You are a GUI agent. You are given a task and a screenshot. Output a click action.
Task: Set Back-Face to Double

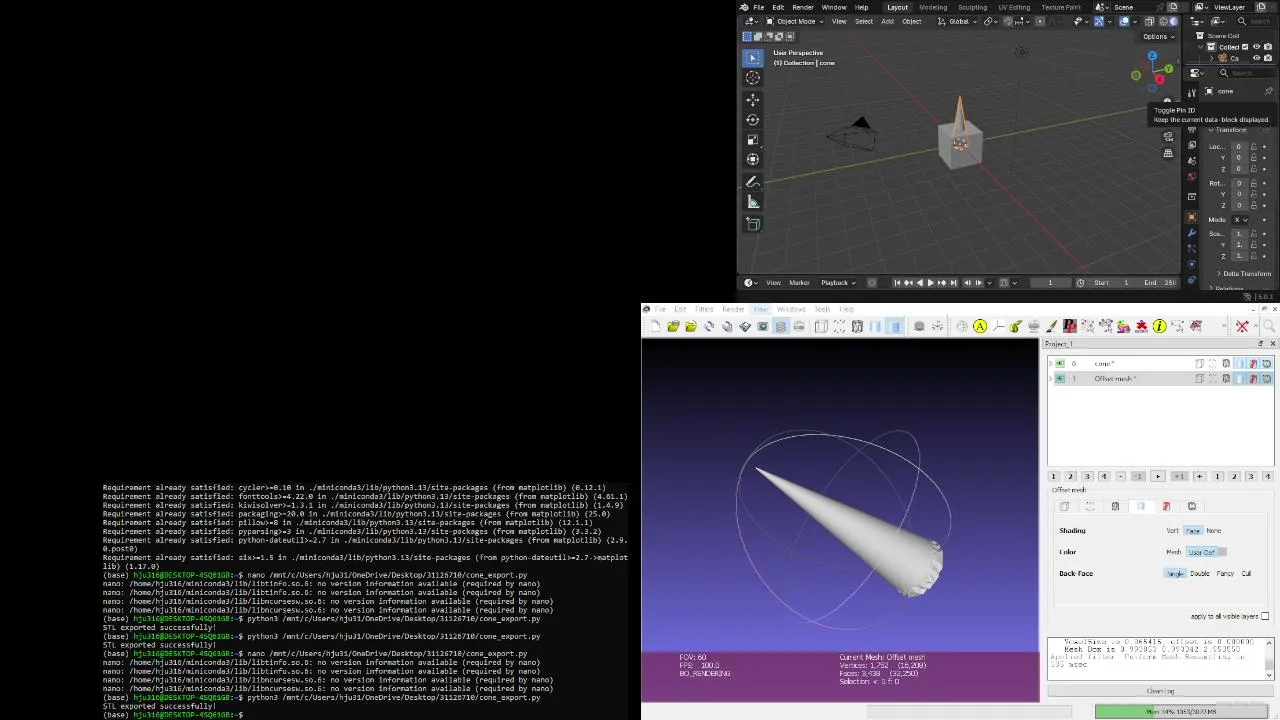point(1199,574)
